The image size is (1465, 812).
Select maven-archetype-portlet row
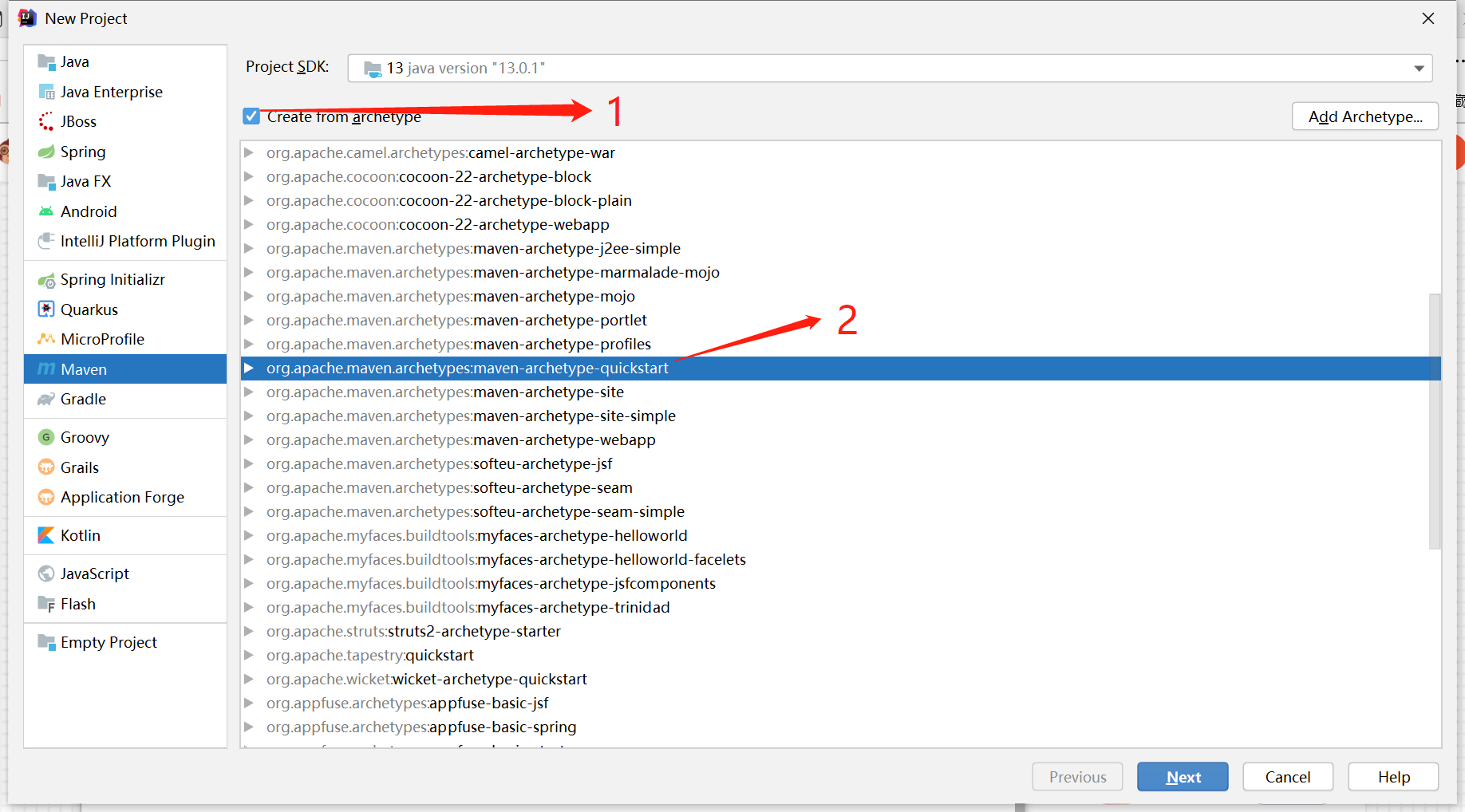841,320
